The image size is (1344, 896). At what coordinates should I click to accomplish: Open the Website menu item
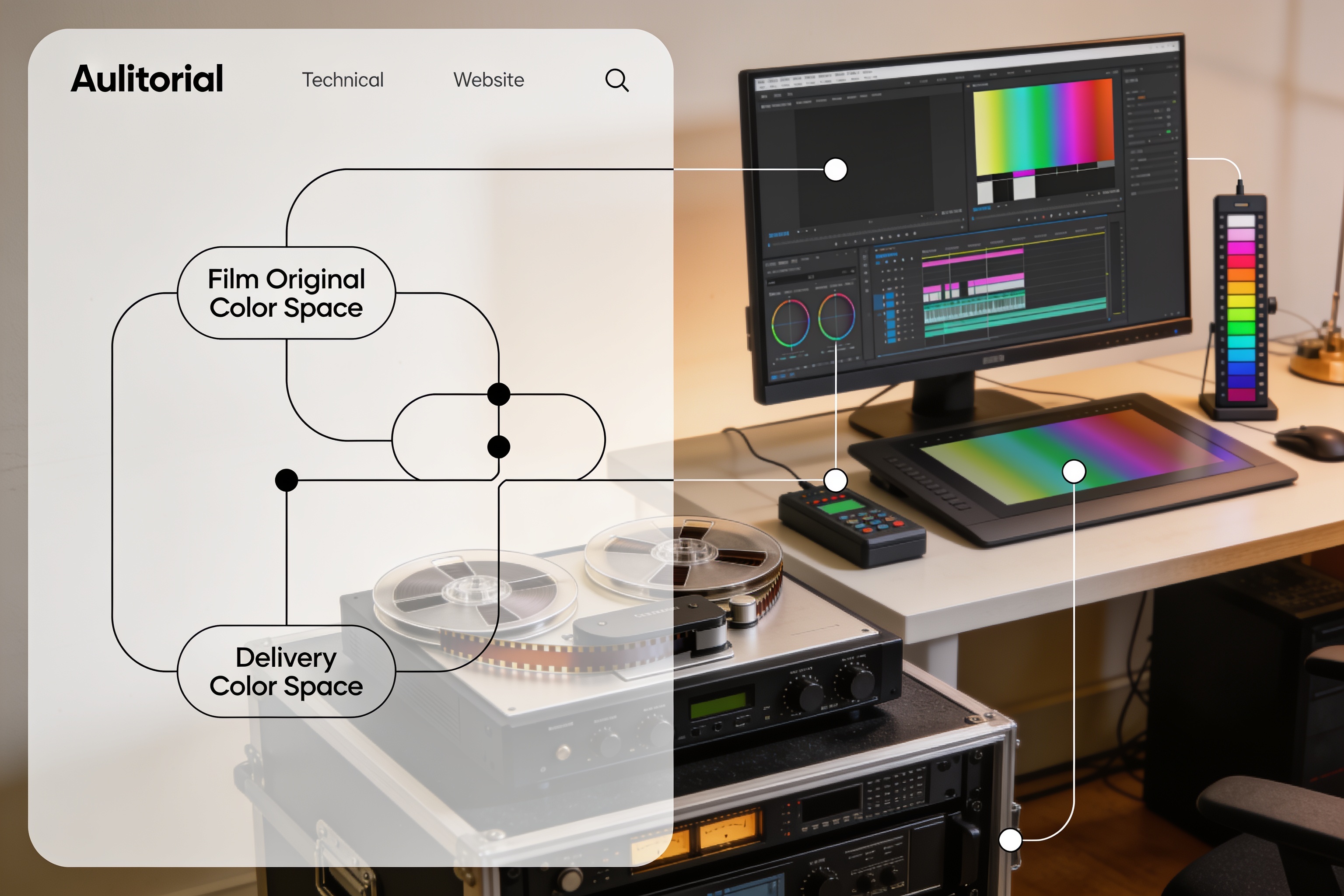pyautogui.click(x=489, y=80)
